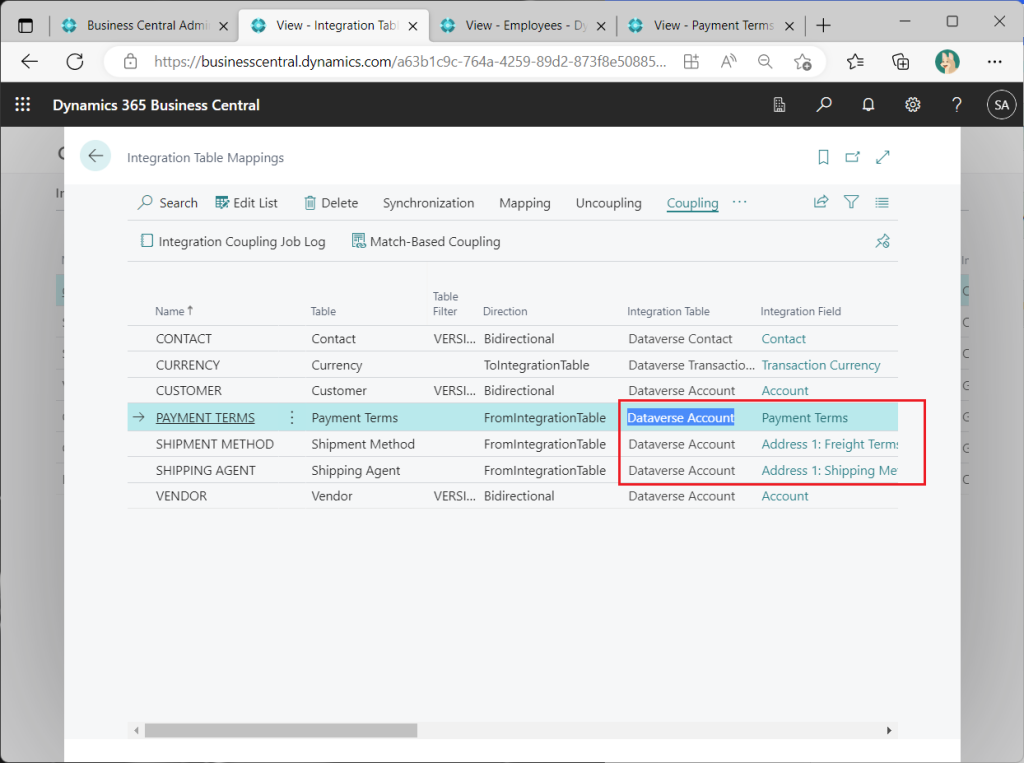
Task: Refresh the browser page
Action: point(75,62)
